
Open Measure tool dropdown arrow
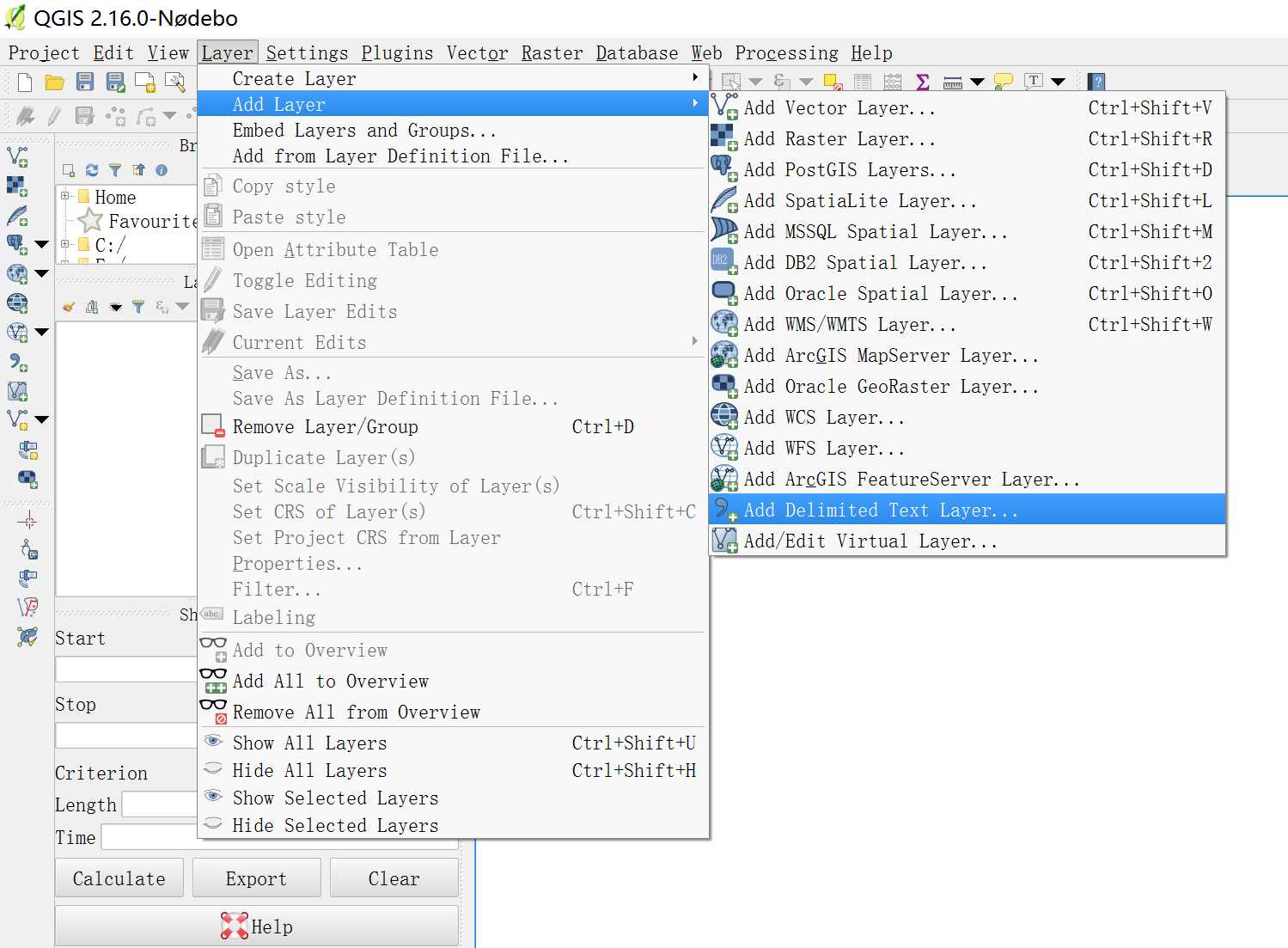[x=978, y=82]
